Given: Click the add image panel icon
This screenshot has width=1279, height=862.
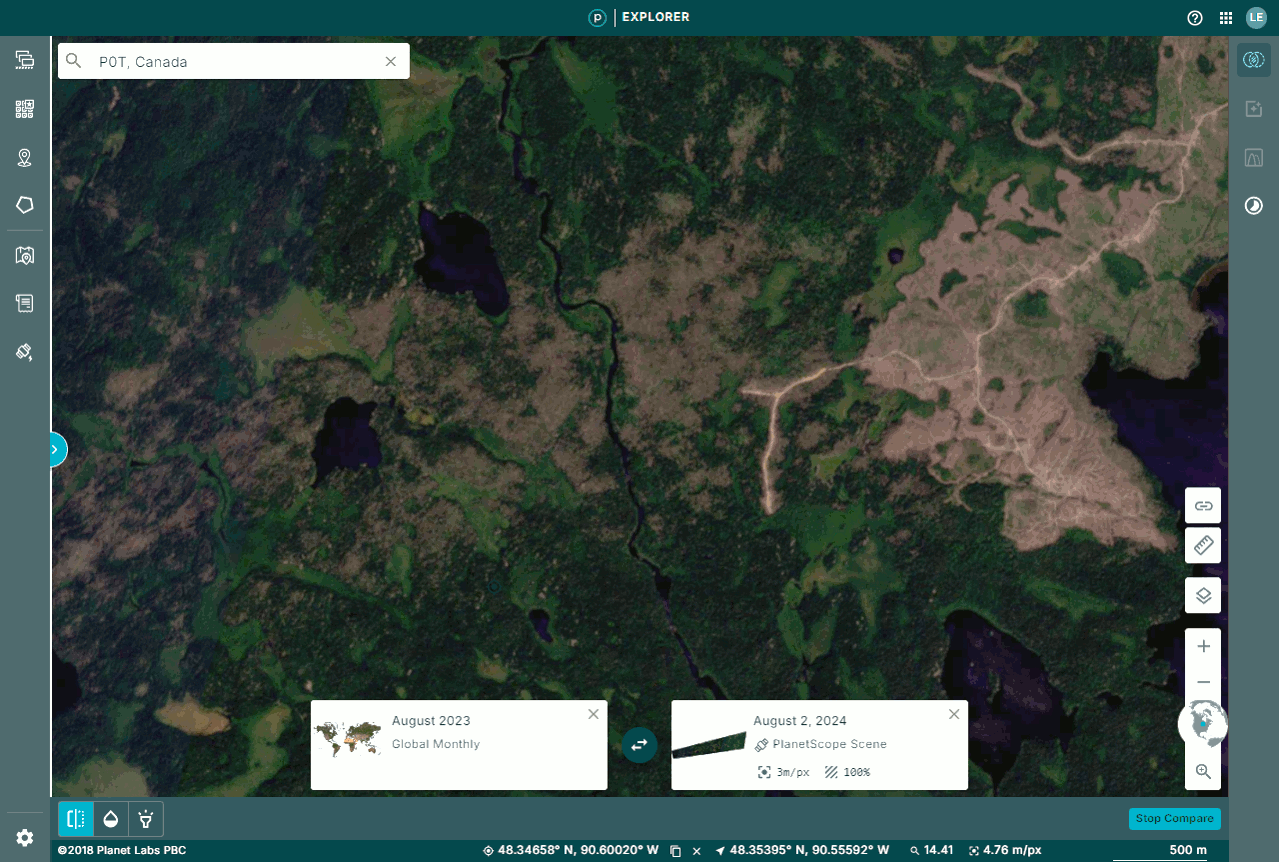Looking at the screenshot, I should 1254,109.
